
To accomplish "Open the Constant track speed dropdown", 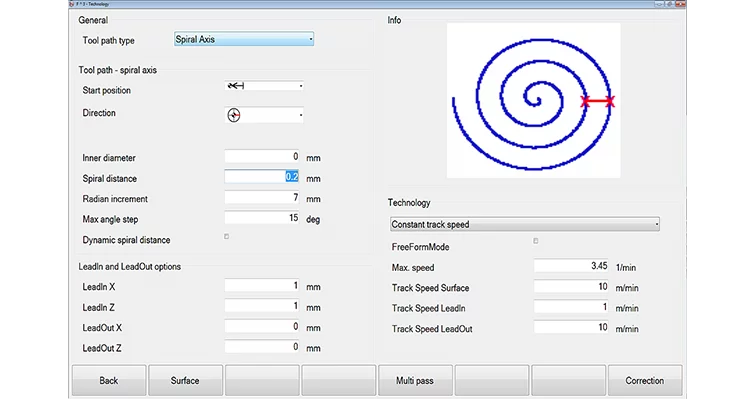I will pyautogui.click(x=525, y=224).
